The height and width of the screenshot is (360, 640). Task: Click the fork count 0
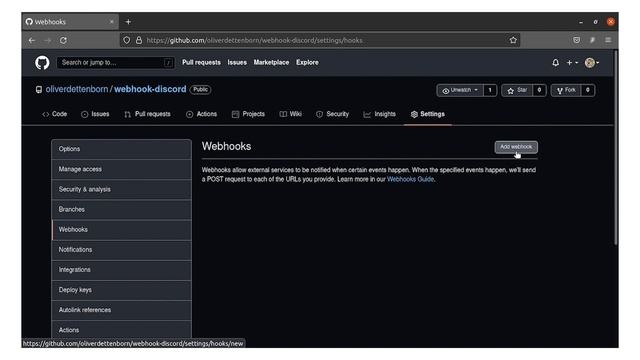[588, 90]
